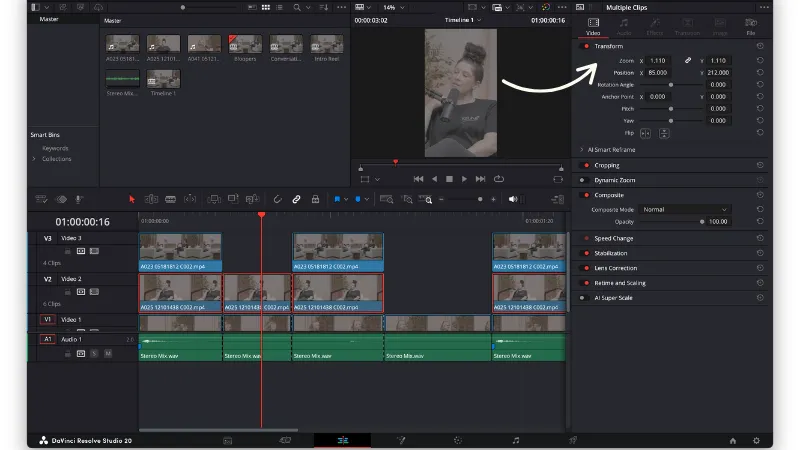This screenshot has height=450, width=800.
Task: Toggle Stabilization enable dot
Action: (x=586, y=253)
